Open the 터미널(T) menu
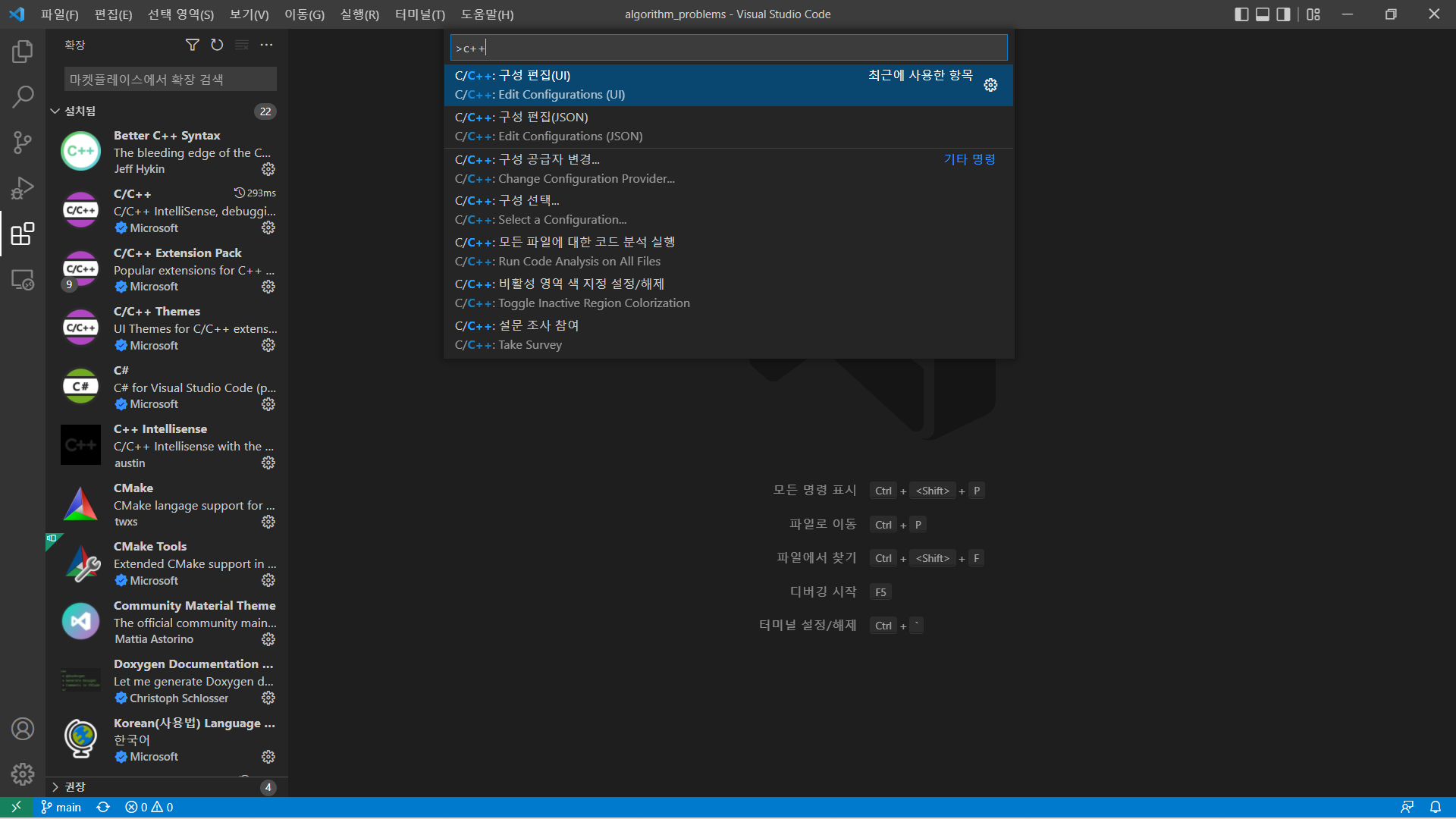1456x819 pixels. [419, 14]
